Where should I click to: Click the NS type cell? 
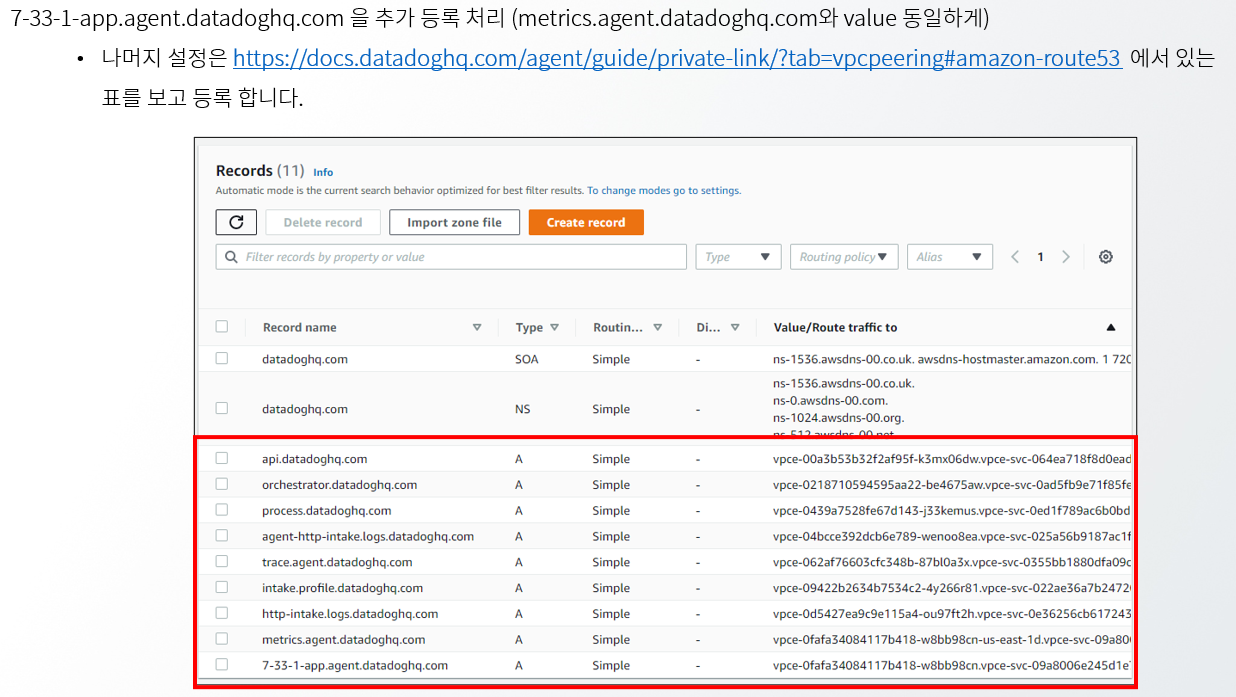[x=523, y=409]
